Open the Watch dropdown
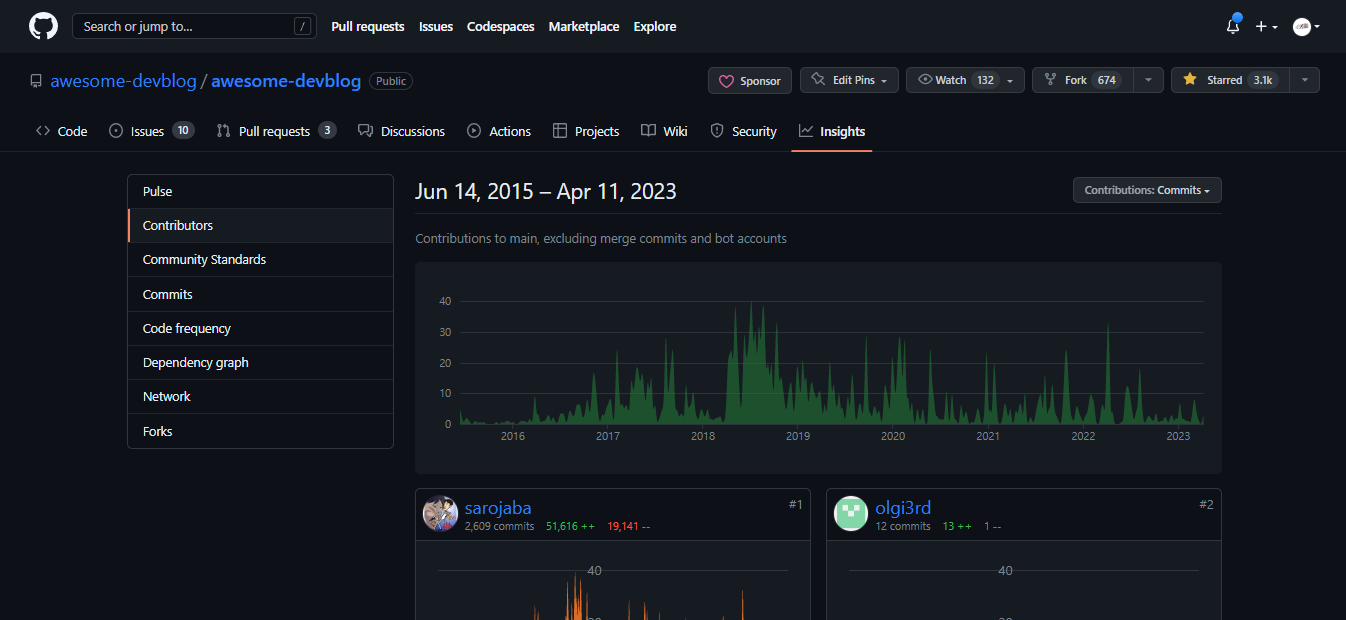Image resolution: width=1346 pixels, height=620 pixels. (965, 80)
